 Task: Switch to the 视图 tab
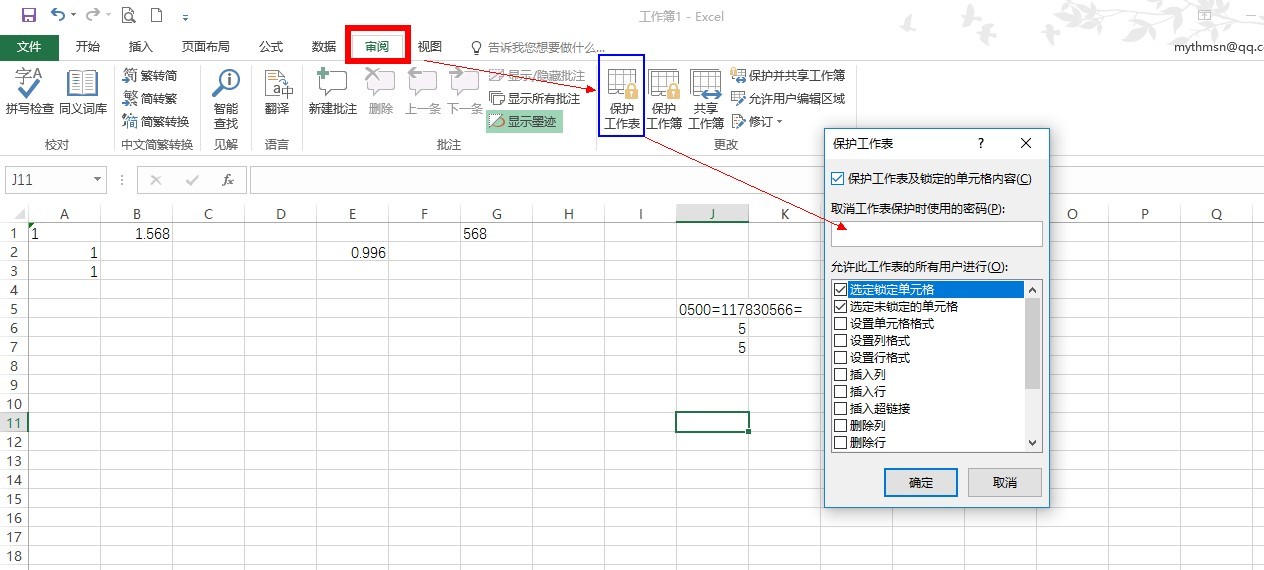(430, 47)
